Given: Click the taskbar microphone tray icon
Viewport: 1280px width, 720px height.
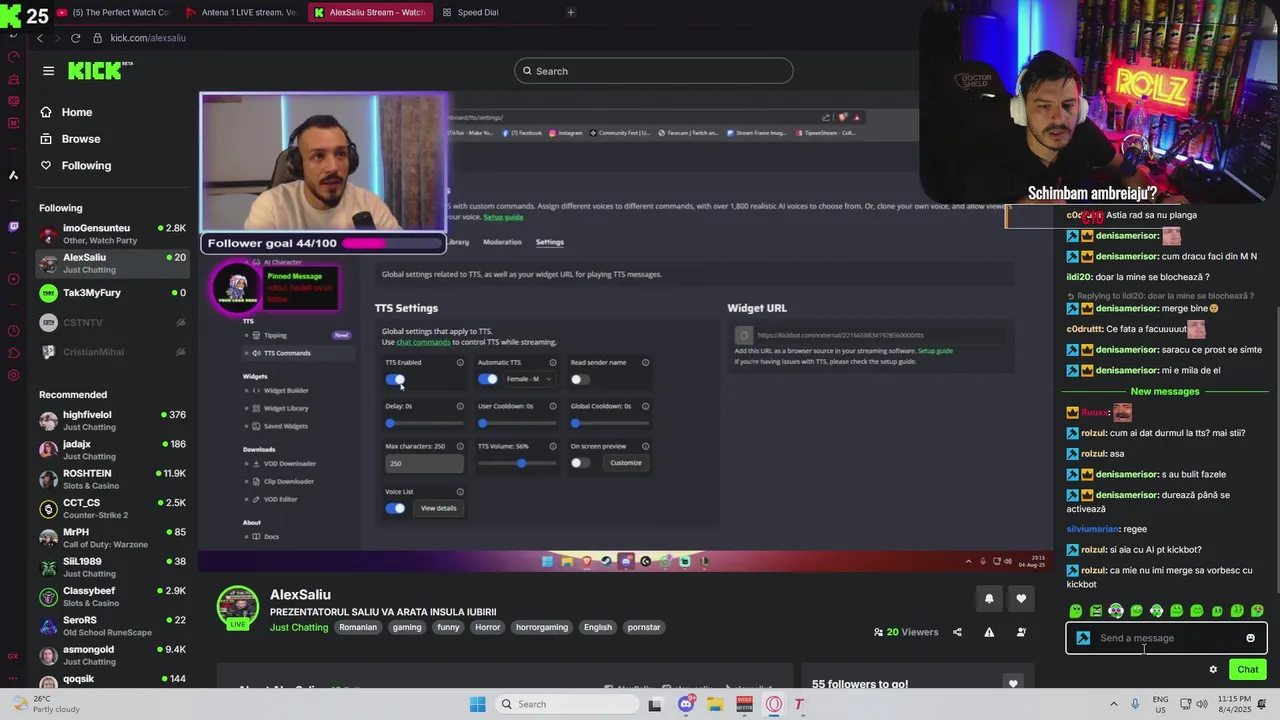Looking at the screenshot, I should [1137, 704].
